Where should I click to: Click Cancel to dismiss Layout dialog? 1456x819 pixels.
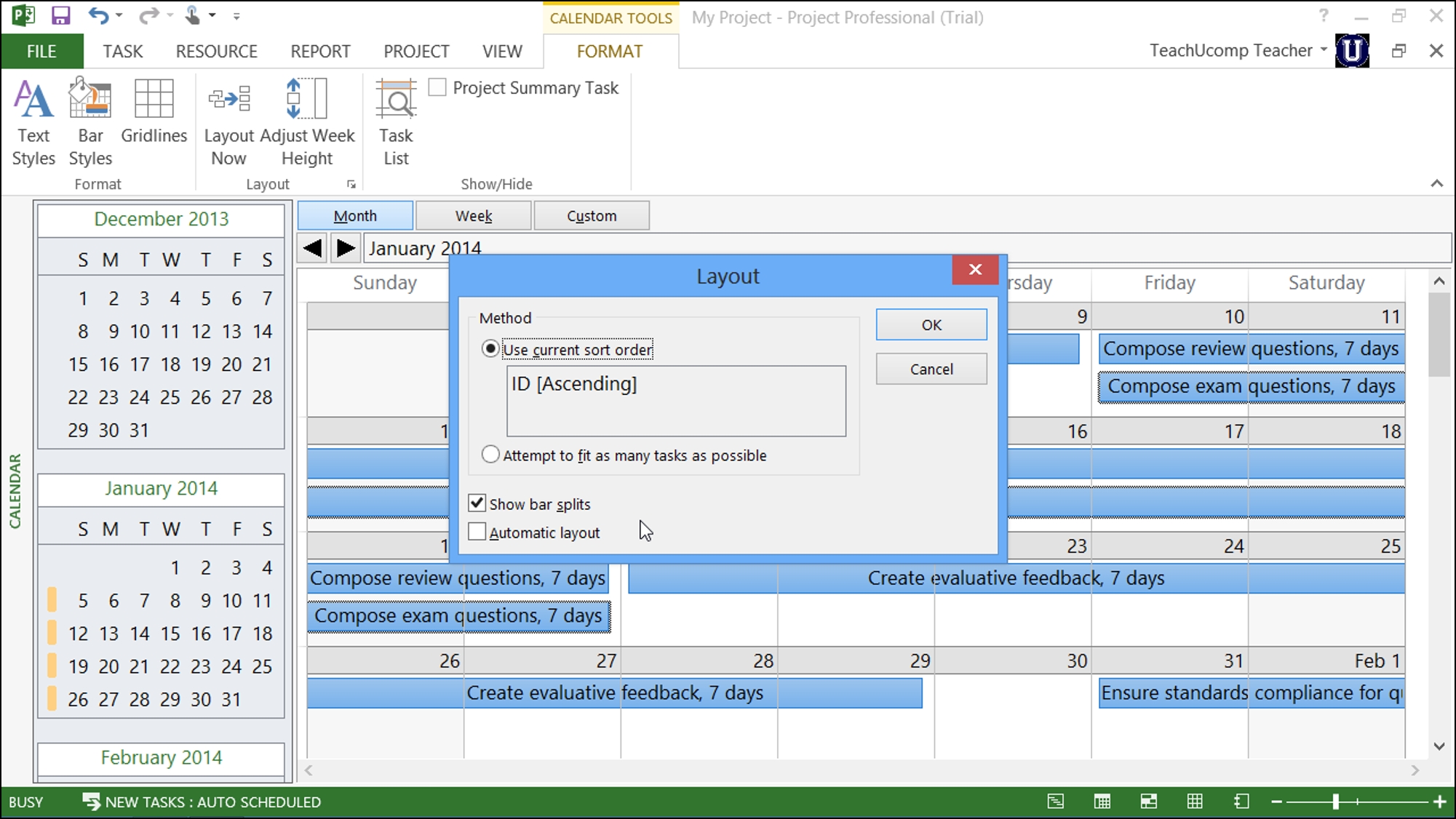pyautogui.click(x=931, y=369)
